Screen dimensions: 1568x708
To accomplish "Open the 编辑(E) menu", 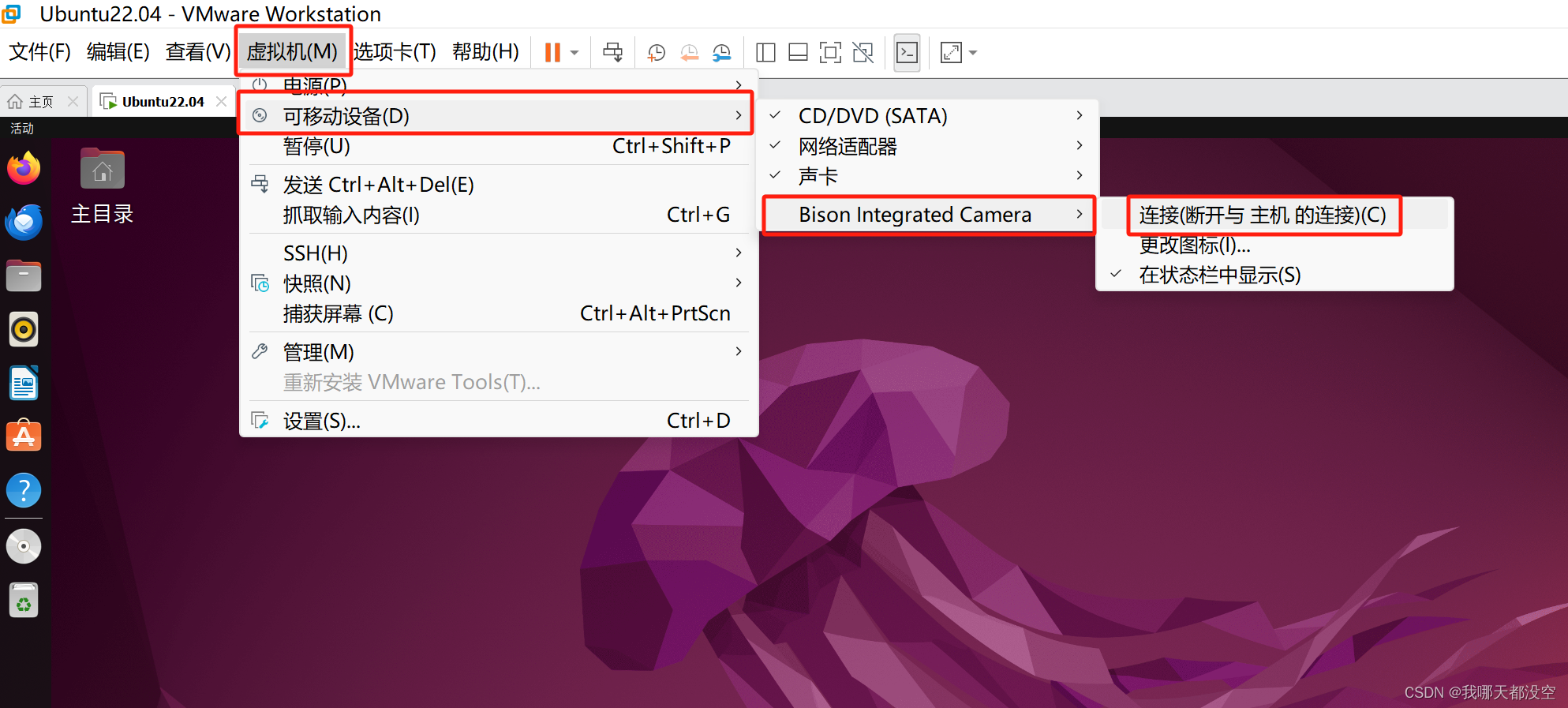I will (118, 52).
